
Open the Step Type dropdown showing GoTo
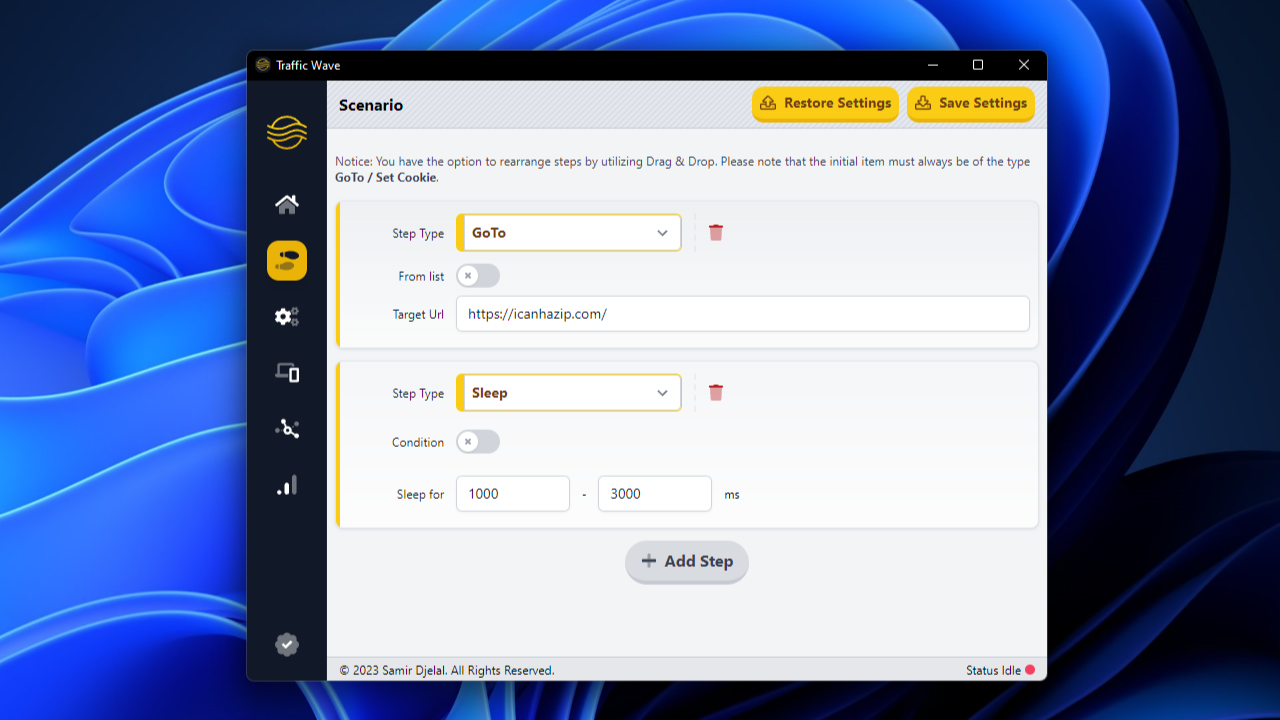pyautogui.click(x=568, y=232)
